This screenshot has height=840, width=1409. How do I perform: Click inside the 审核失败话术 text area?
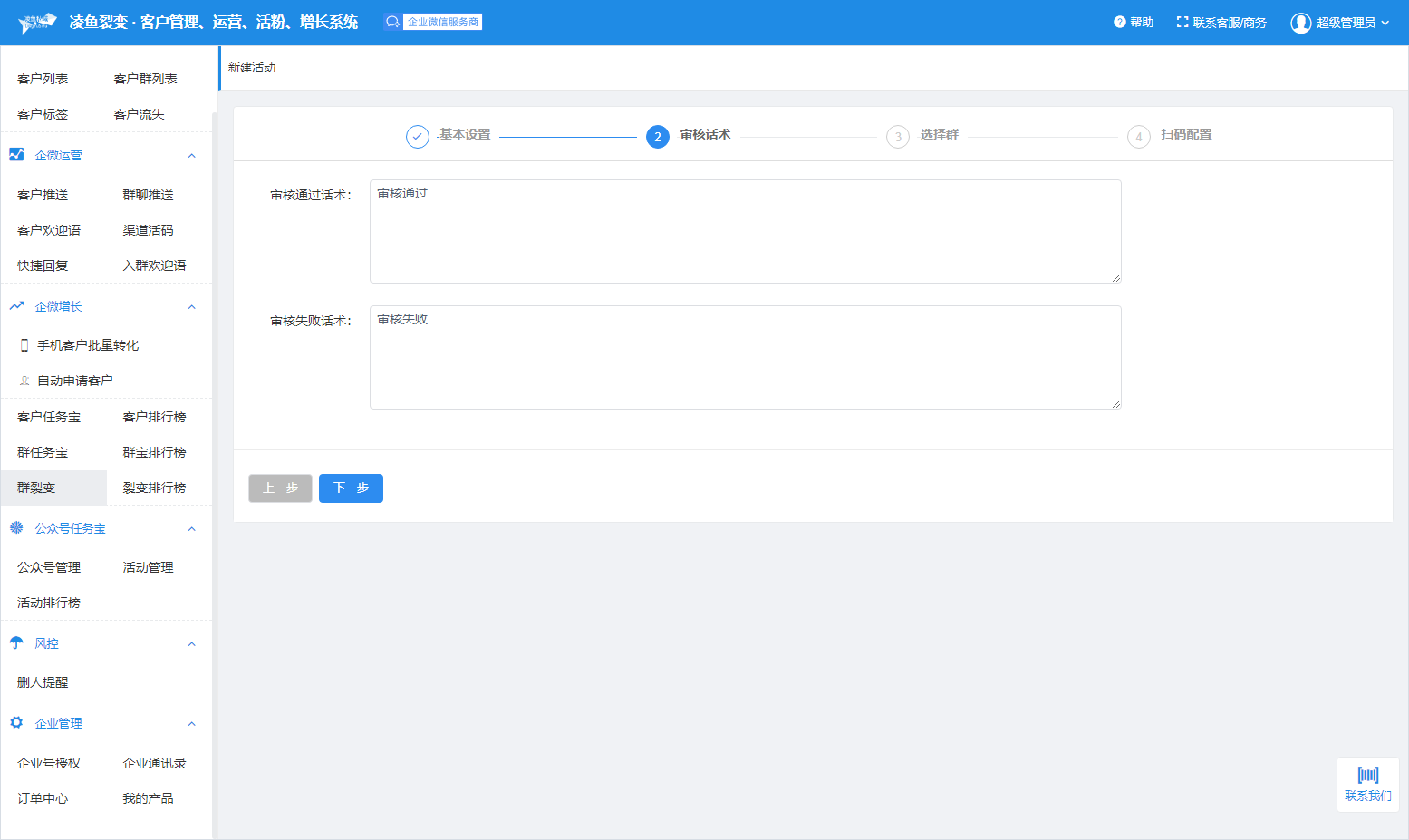[x=745, y=357]
